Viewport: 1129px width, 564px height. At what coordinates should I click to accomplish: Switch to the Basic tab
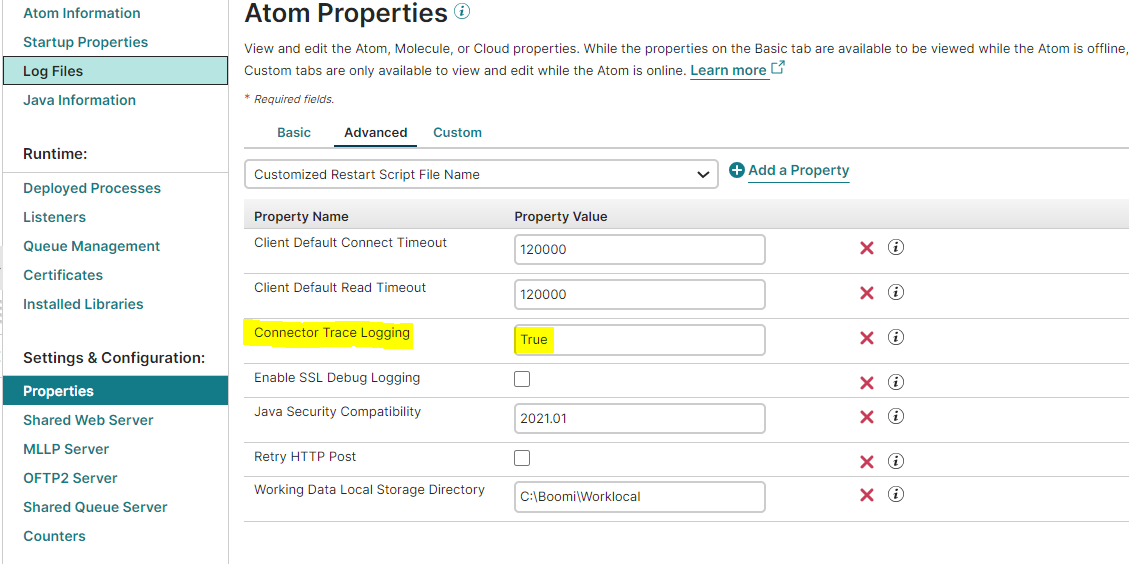click(294, 132)
